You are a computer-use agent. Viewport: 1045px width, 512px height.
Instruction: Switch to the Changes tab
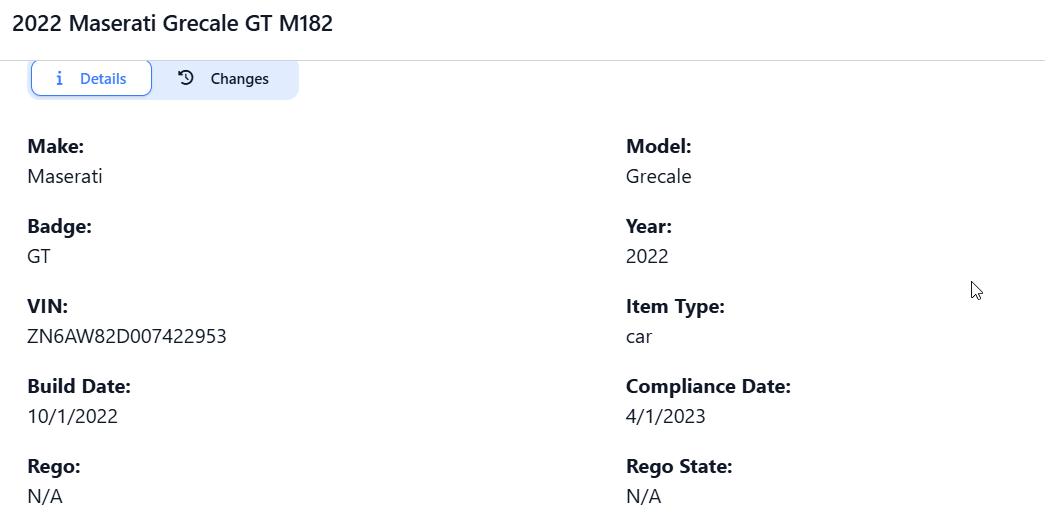click(224, 78)
